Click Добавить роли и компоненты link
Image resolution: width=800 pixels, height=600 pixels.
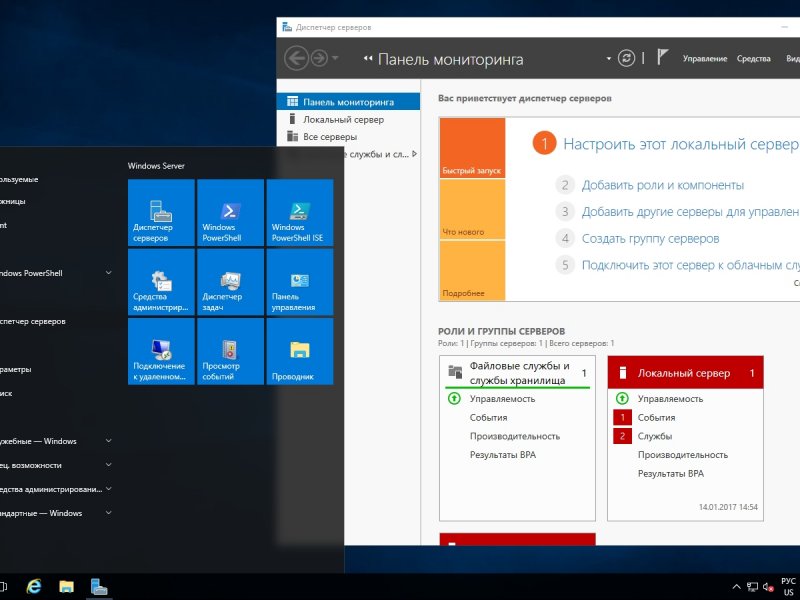pos(663,185)
